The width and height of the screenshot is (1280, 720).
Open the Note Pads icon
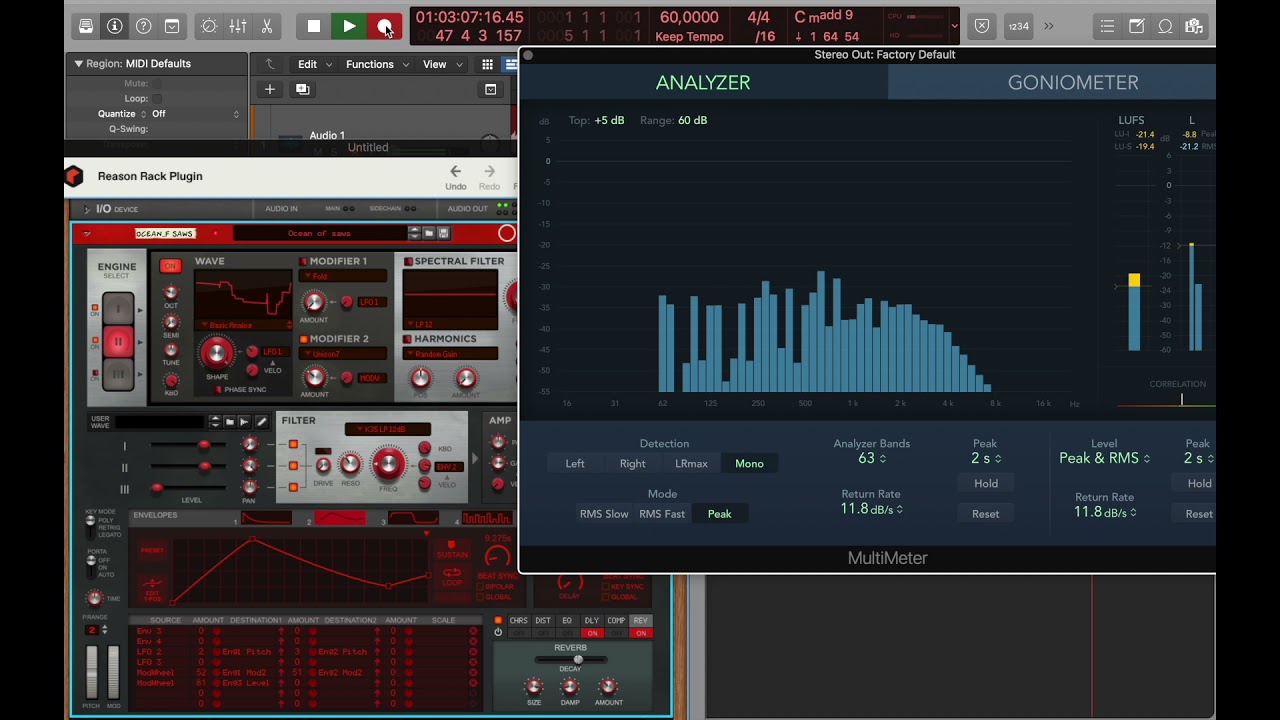(1136, 26)
